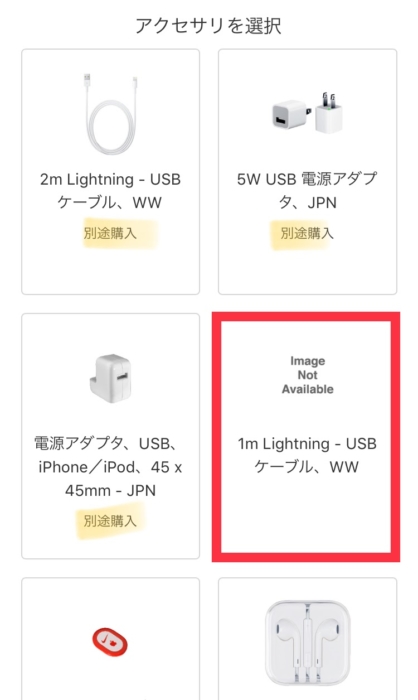The width and height of the screenshot is (418, 700).
Task: Tap the 45mm power adapter picture
Action: point(110,378)
